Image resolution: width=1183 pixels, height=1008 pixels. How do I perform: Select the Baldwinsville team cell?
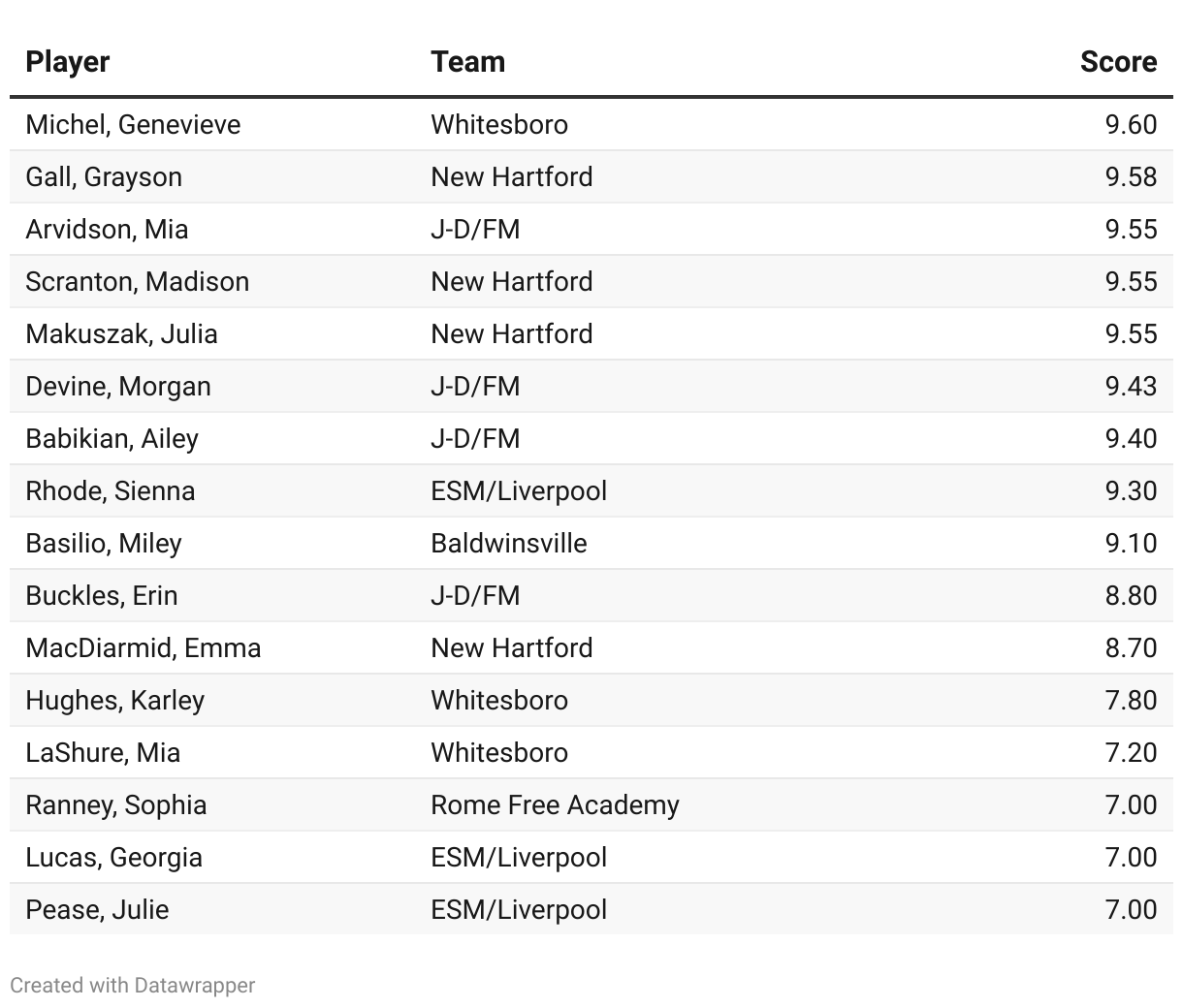point(508,544)
